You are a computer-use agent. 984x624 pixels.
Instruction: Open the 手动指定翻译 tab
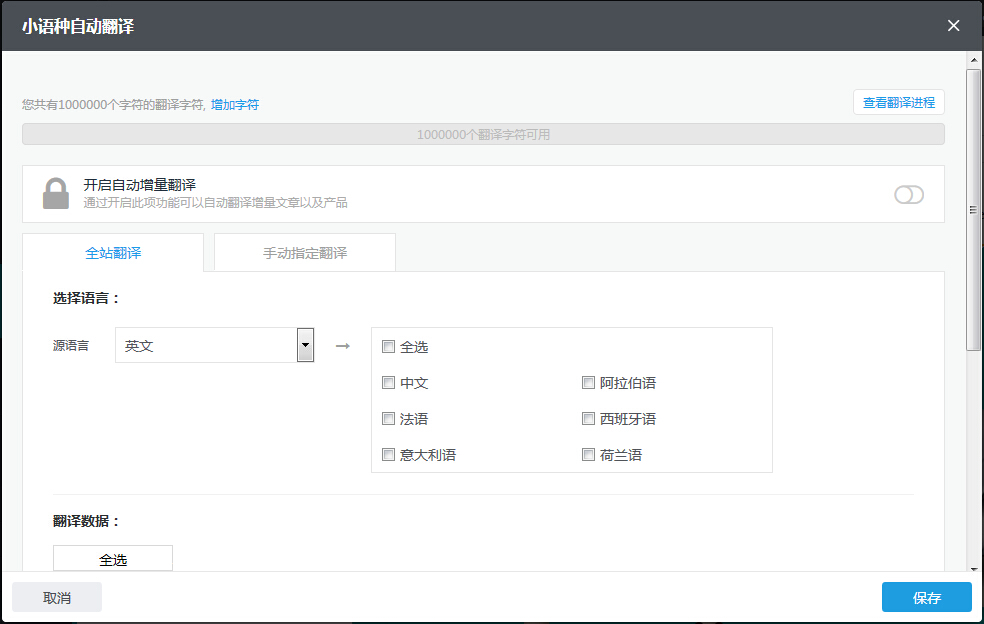tap(305, 253)
